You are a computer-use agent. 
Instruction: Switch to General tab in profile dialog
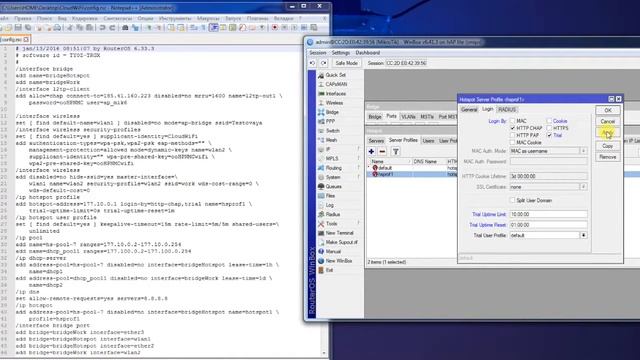[x=469, y=109]
